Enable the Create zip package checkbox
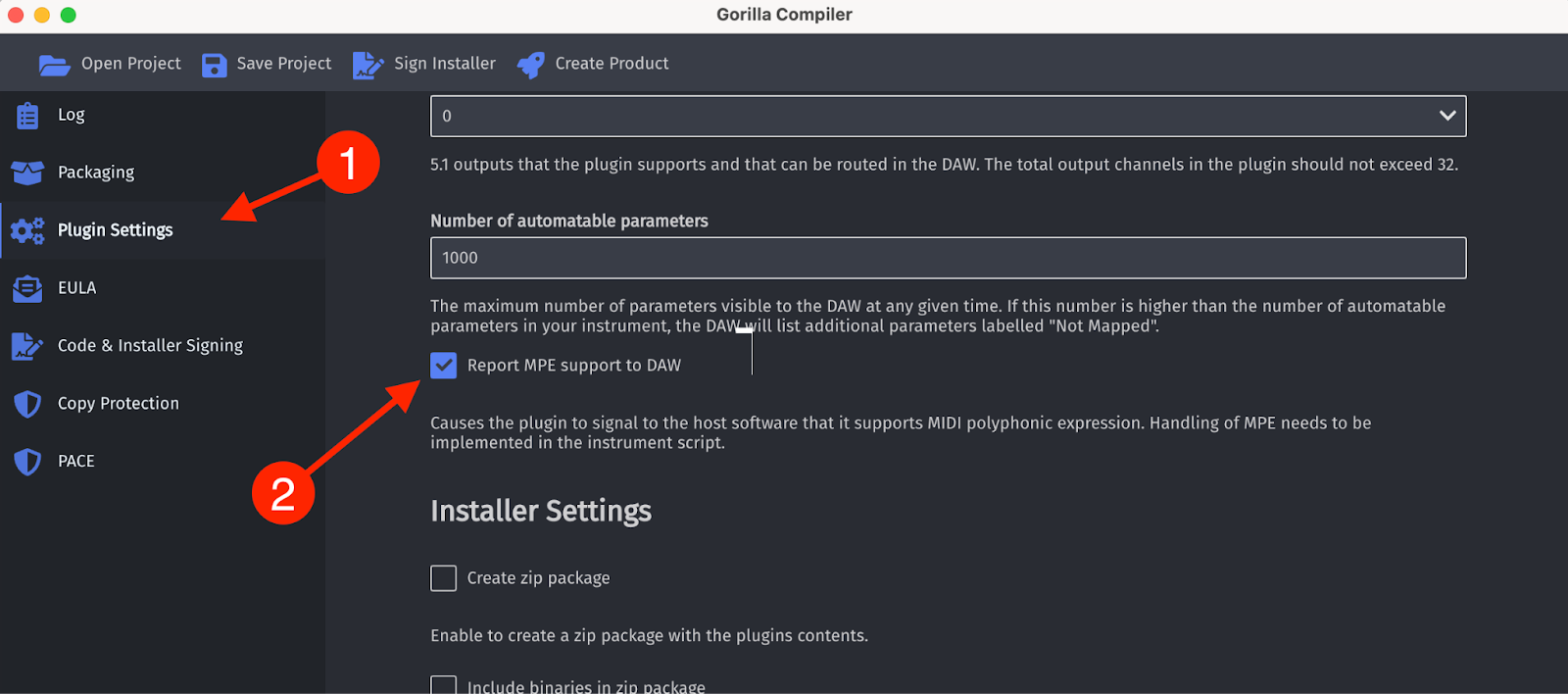 point(444,578)
